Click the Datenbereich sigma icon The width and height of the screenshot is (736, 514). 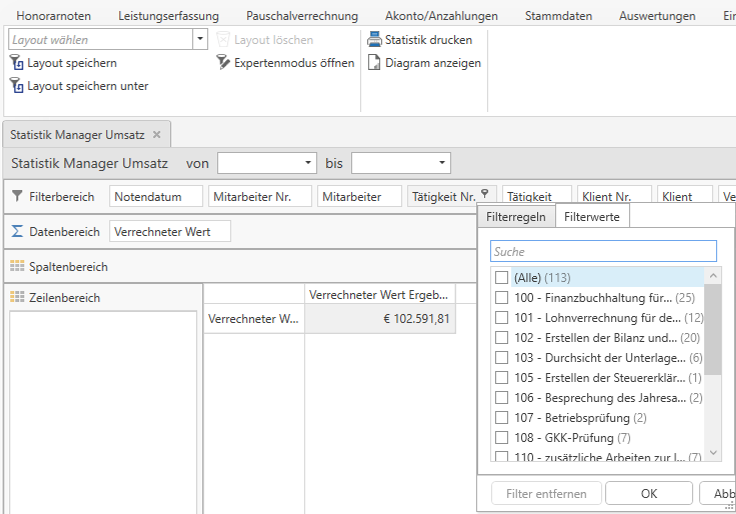tap(17, 231)
